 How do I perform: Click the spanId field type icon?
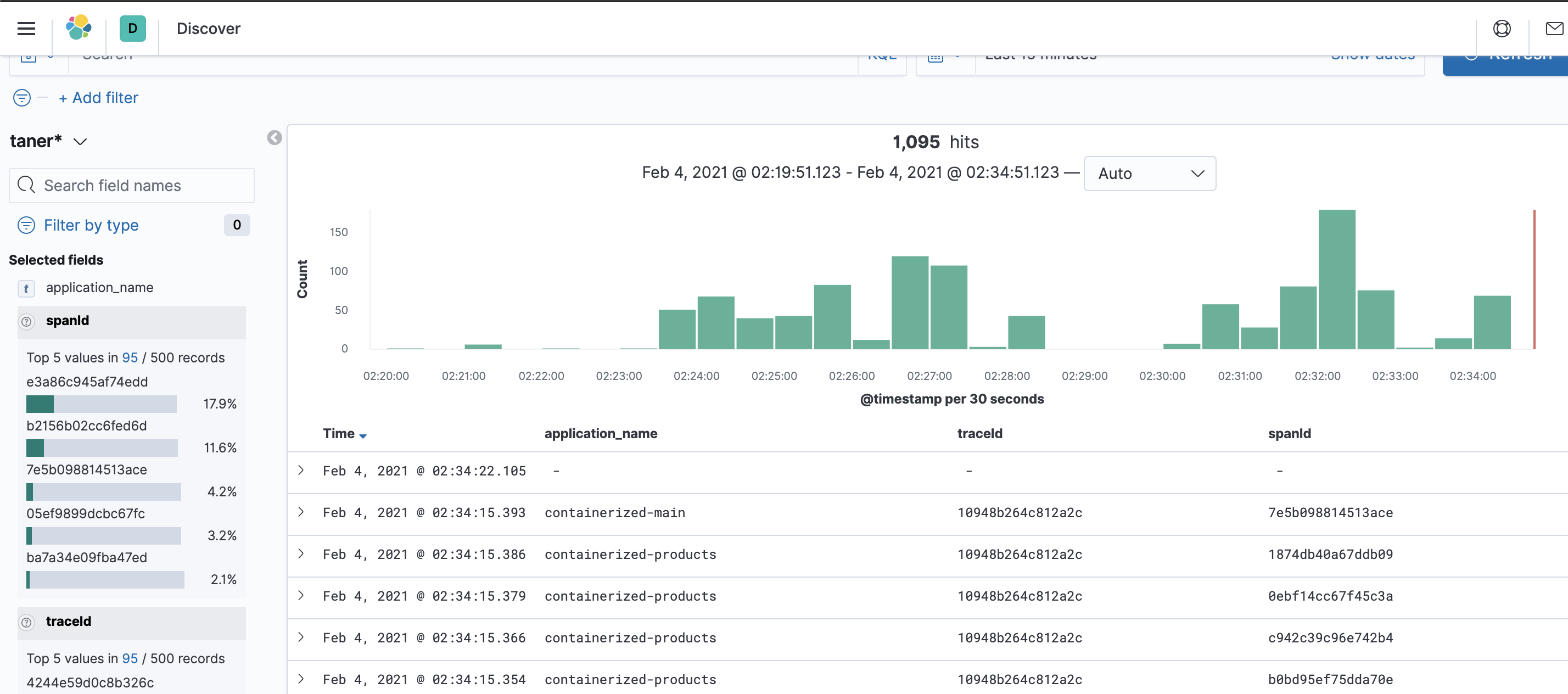tap(26, 321)
